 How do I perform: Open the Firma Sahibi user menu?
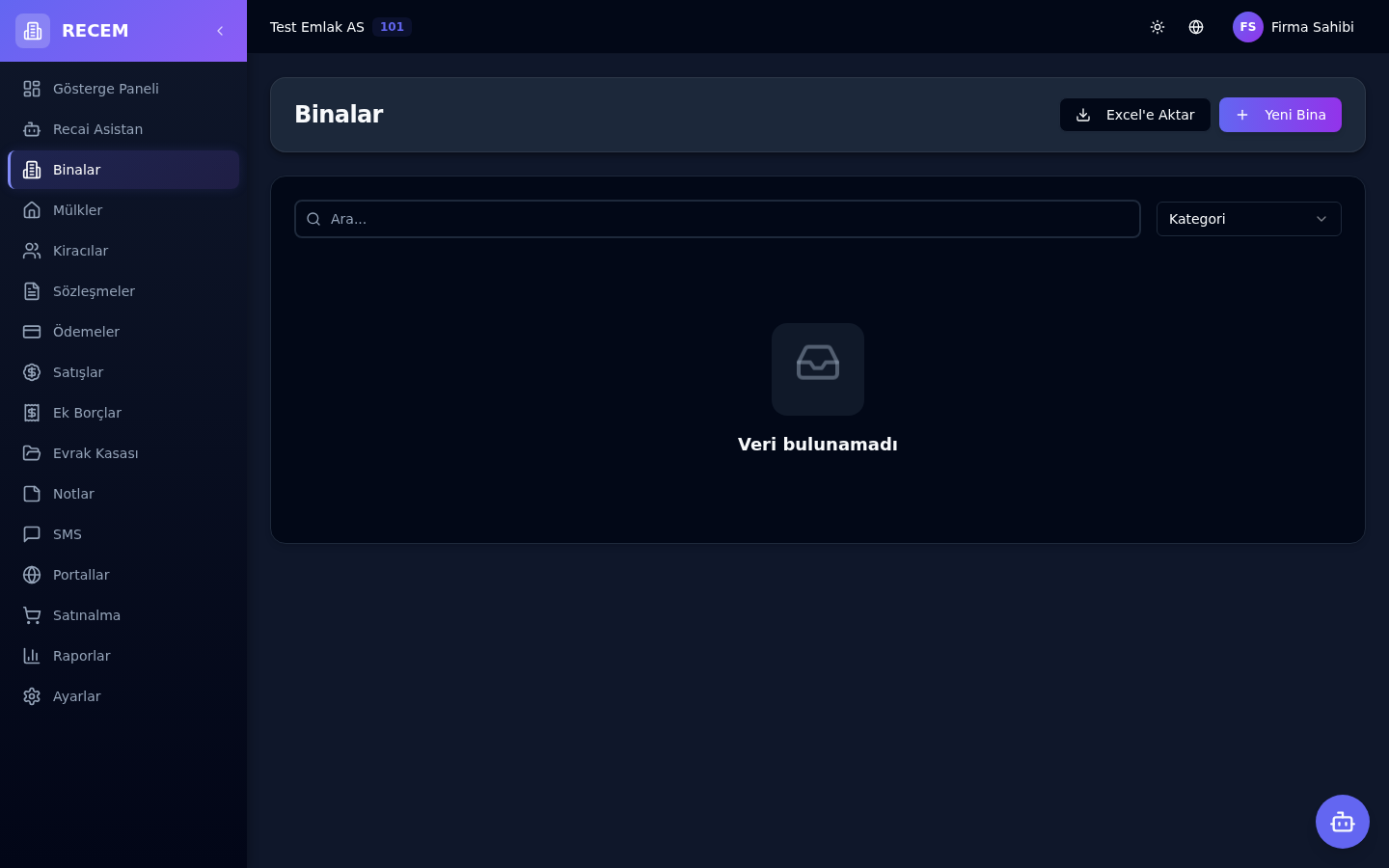pyautogui.click(x=1294, y=27)
